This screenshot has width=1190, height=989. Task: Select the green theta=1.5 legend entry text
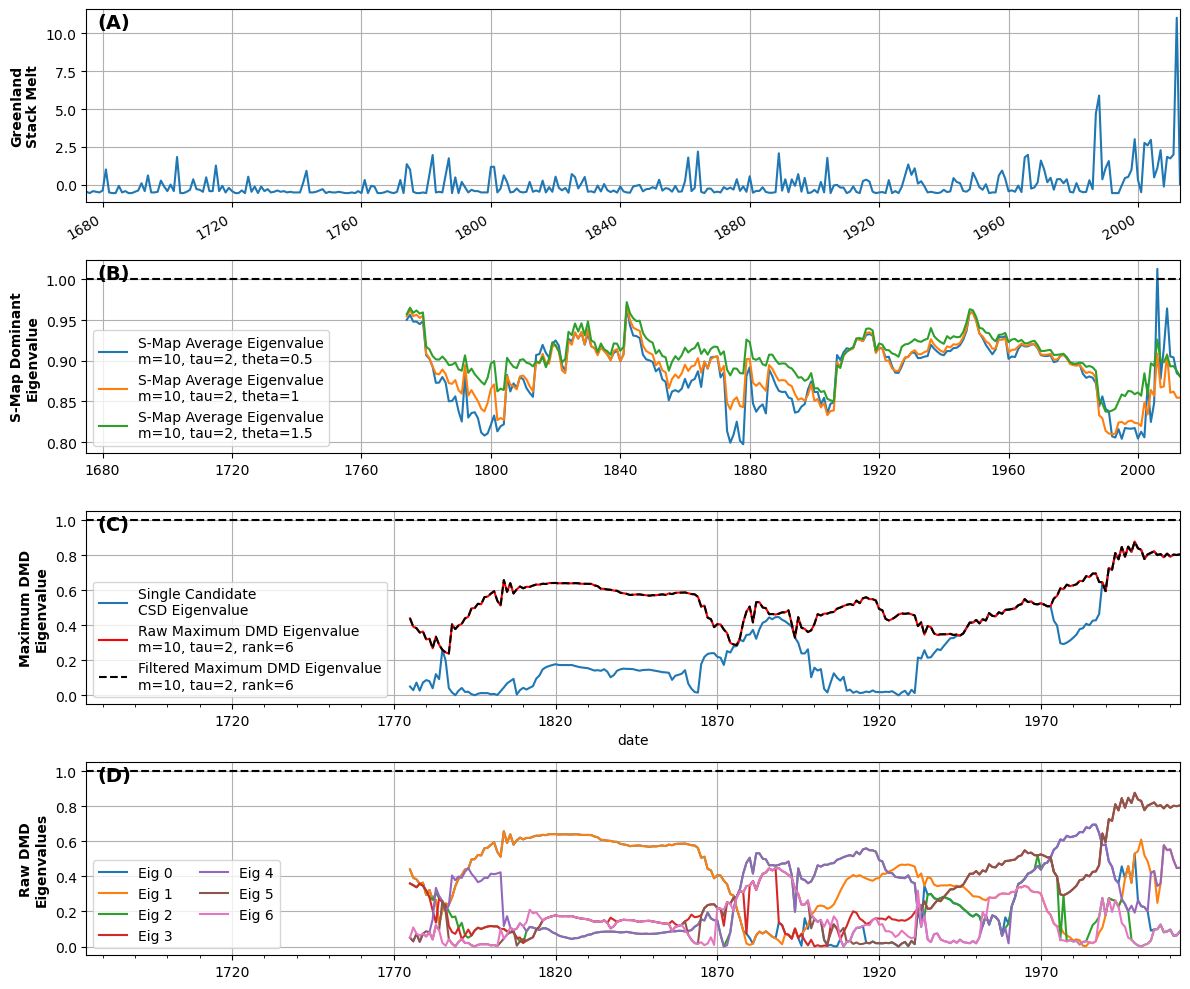point(230,425)
